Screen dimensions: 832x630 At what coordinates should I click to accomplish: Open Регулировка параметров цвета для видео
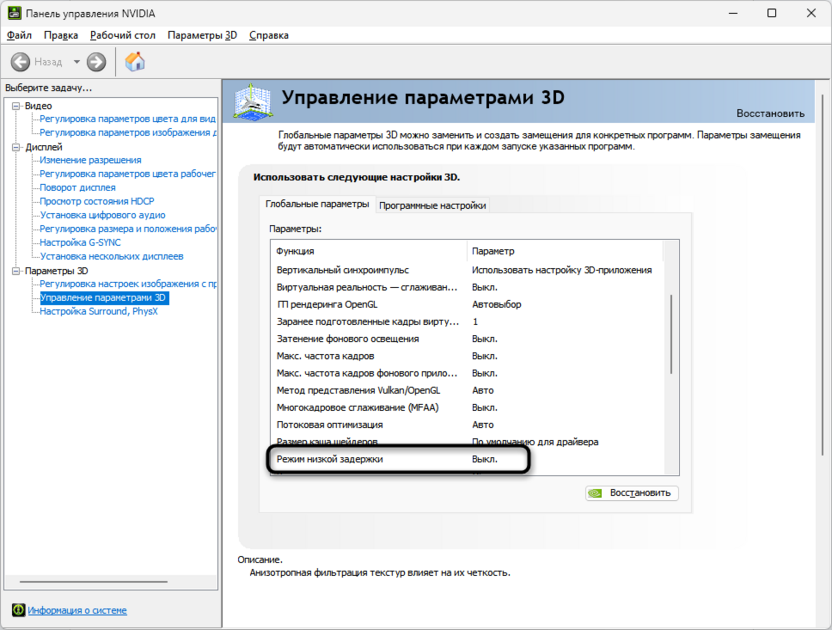[x=127, y=119]
